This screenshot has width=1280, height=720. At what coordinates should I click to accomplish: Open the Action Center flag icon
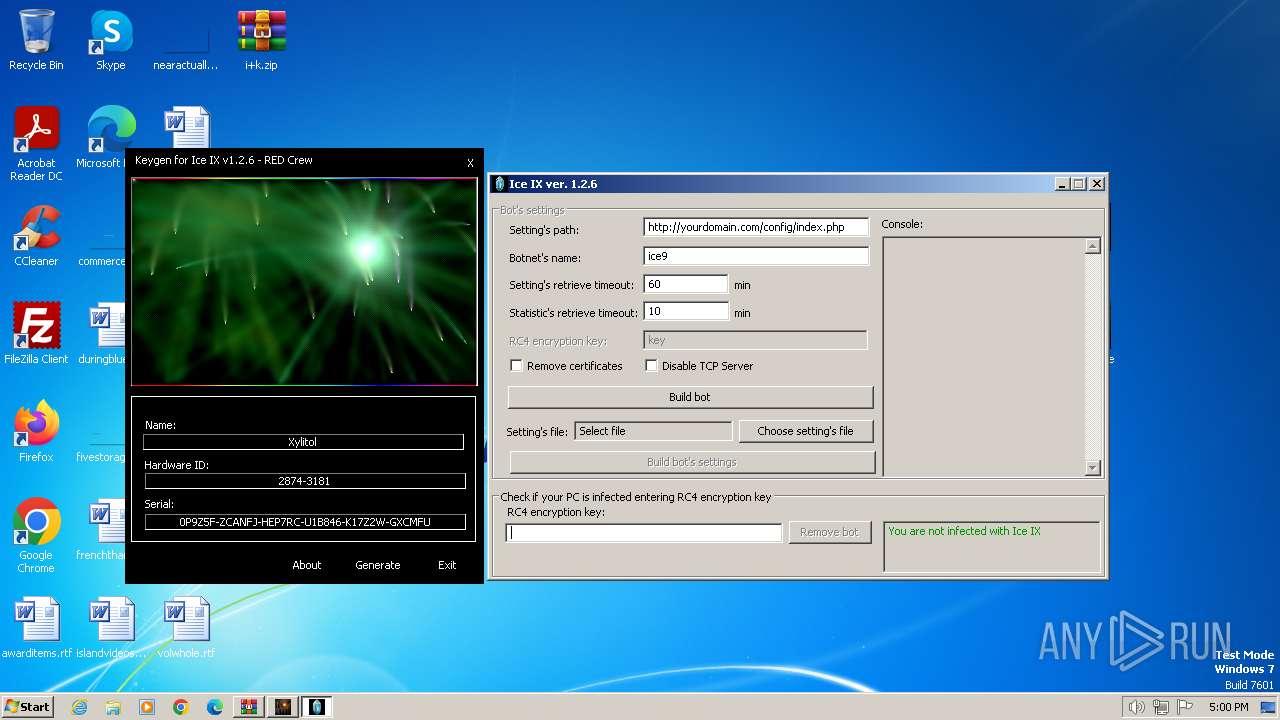coord(1185,707)
